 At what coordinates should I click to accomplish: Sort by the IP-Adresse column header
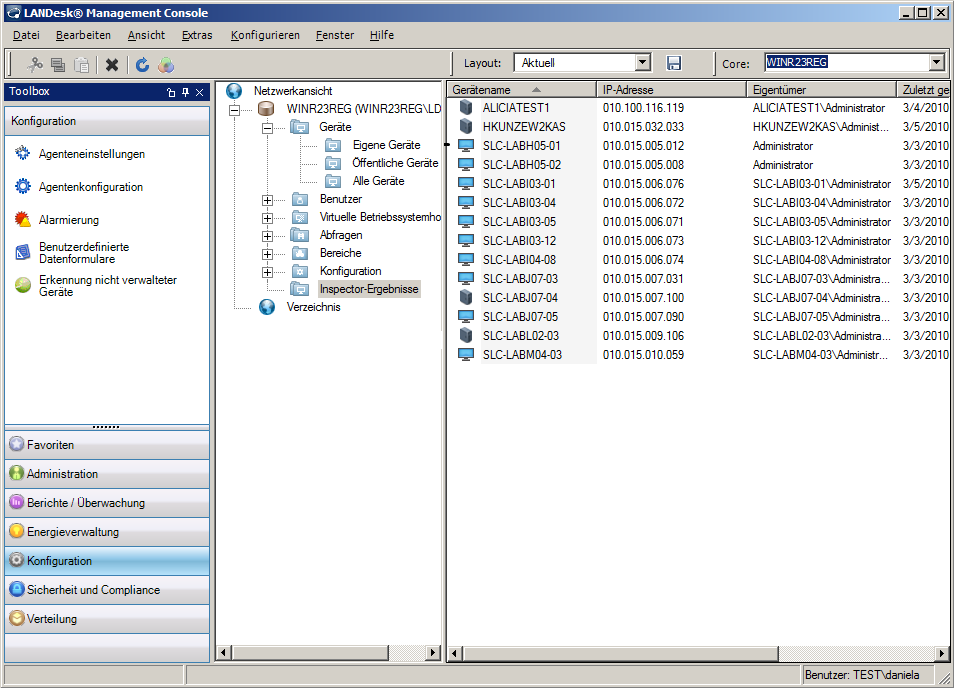coord(672,89)
